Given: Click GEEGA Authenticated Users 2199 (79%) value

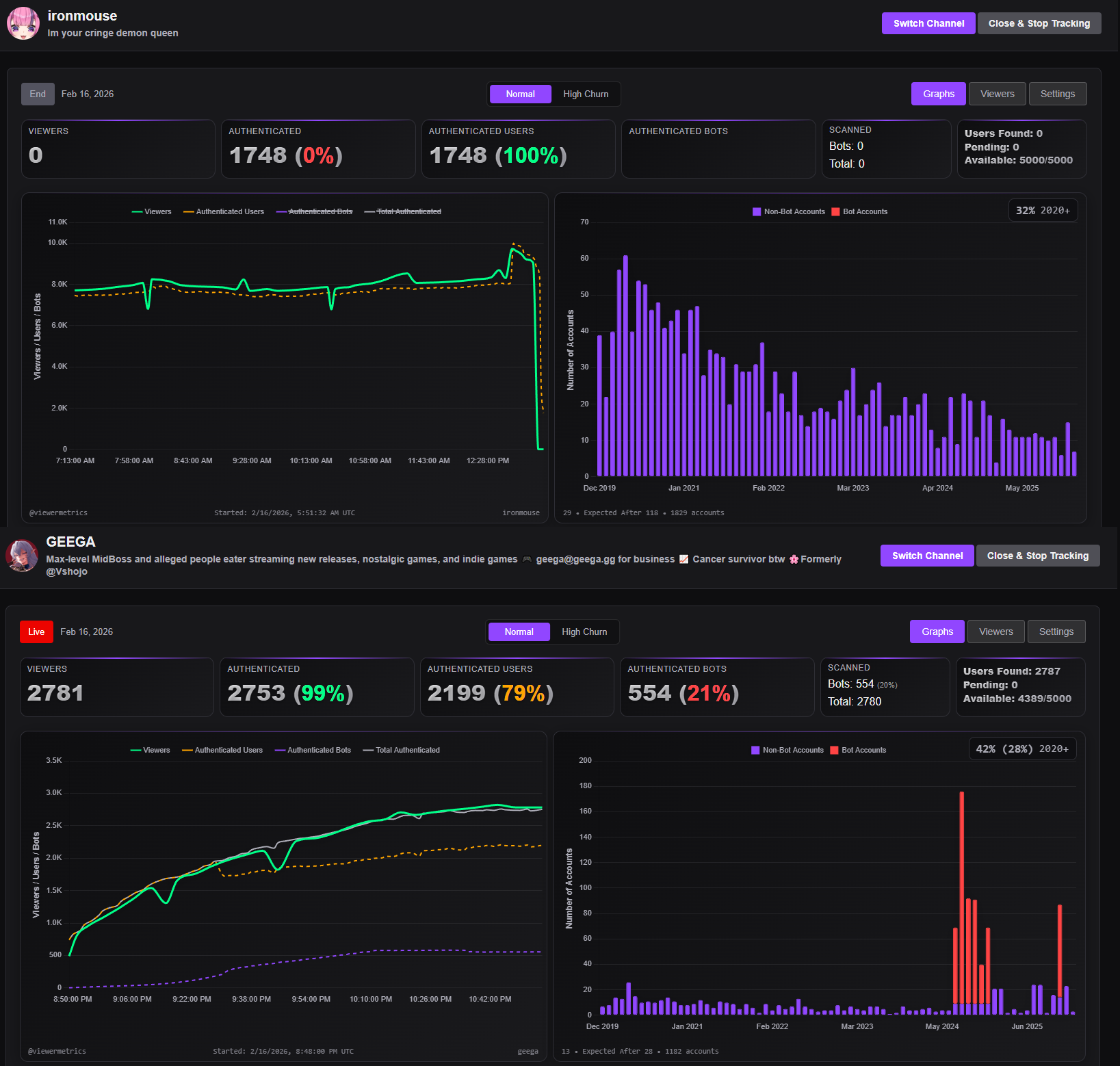Looking at the screenshot, I should coord(490,693).
